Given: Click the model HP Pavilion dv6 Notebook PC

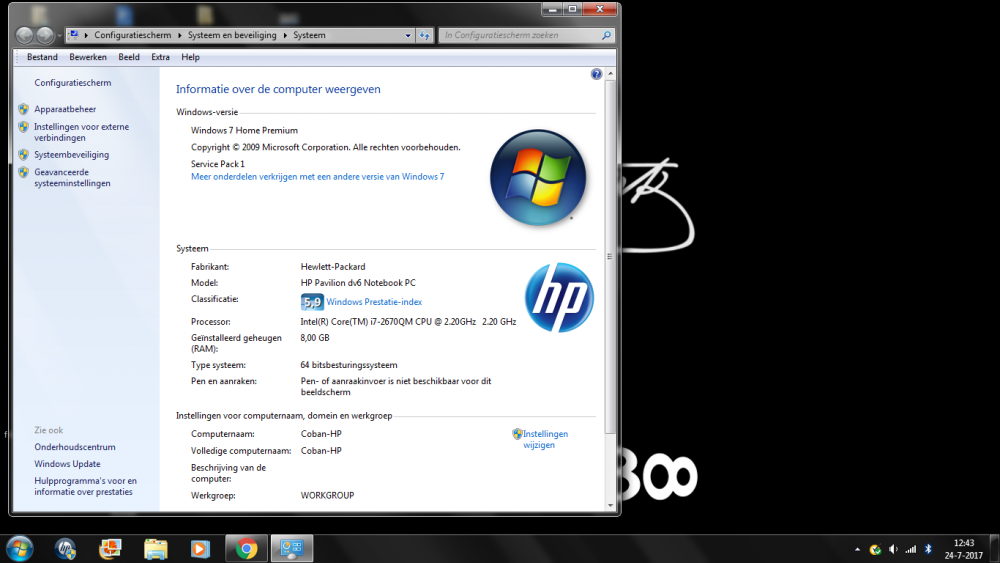Looking at the screenshot, I should 358,282.
